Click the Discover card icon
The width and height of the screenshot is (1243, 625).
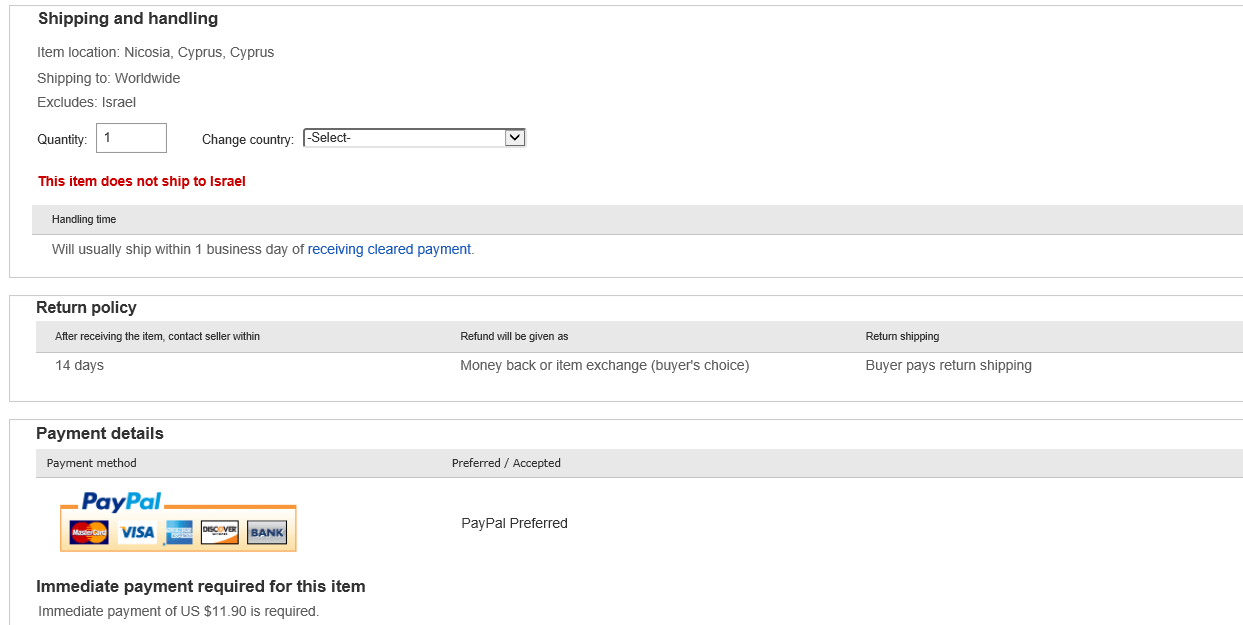[220, 533]
